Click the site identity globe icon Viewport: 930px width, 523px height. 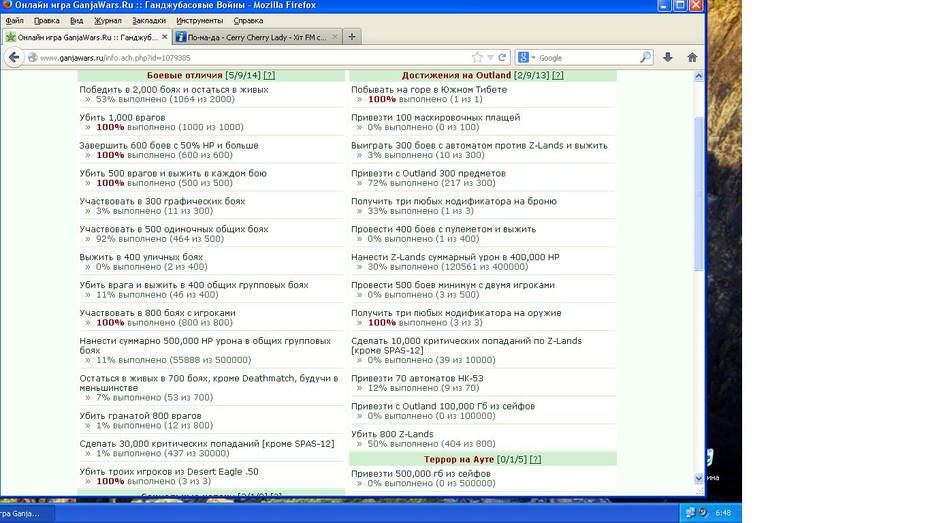pyautogui.click(x=33, y=58)
